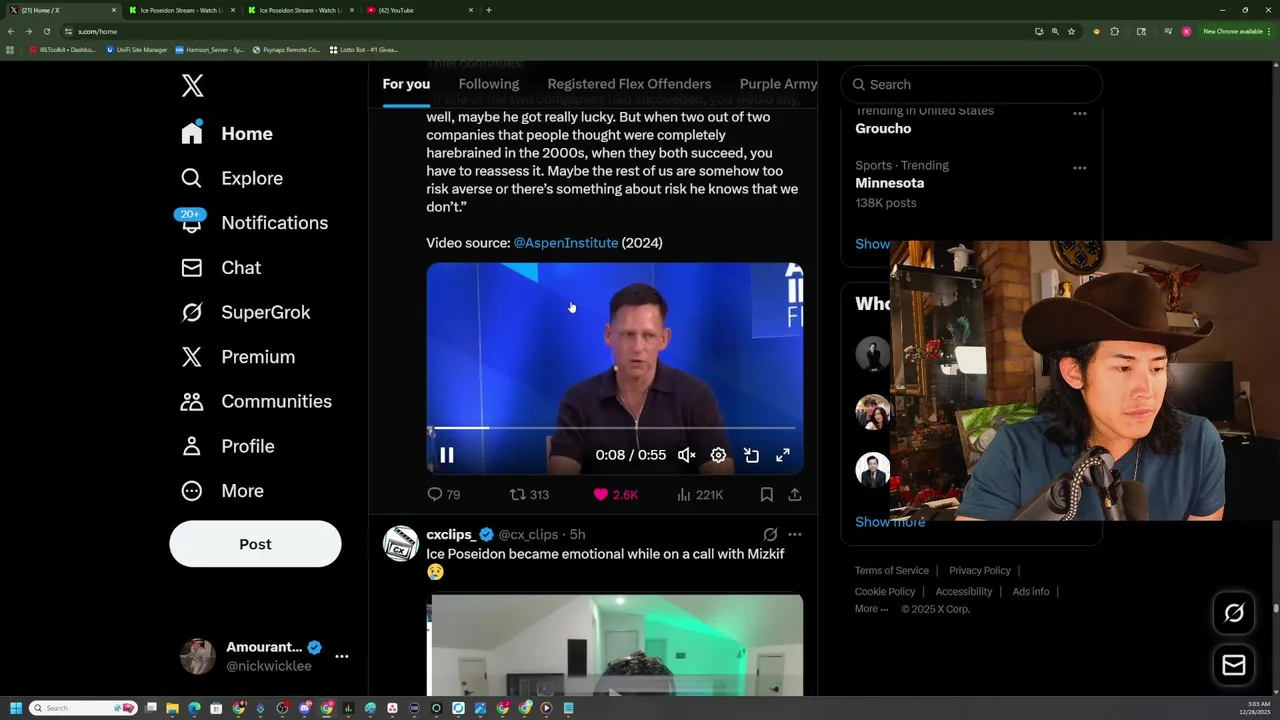
Task: Expand the footer More menu
Action: [x=871, y=608]
